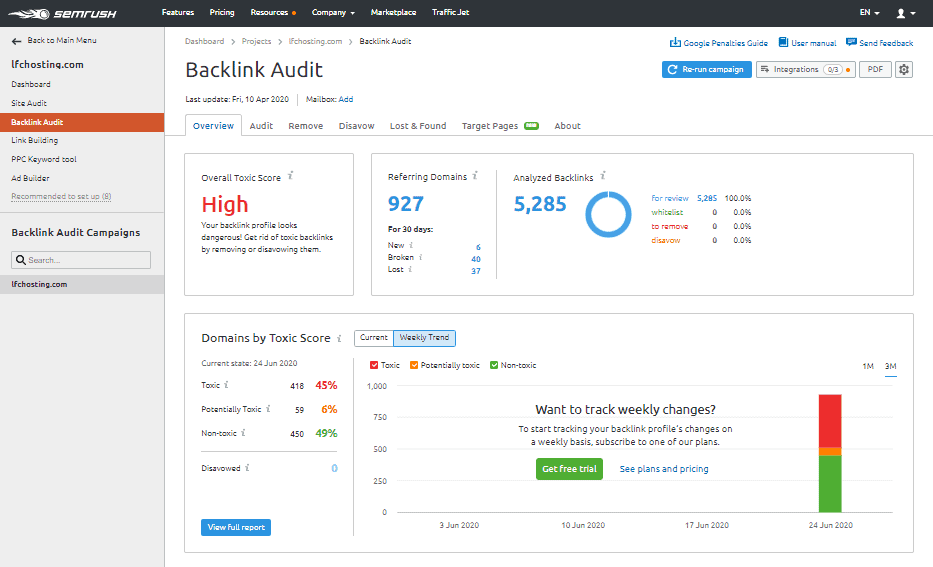Click the 5,285 for review count
The image size is (933, 567).
click(x=707, y=198)
